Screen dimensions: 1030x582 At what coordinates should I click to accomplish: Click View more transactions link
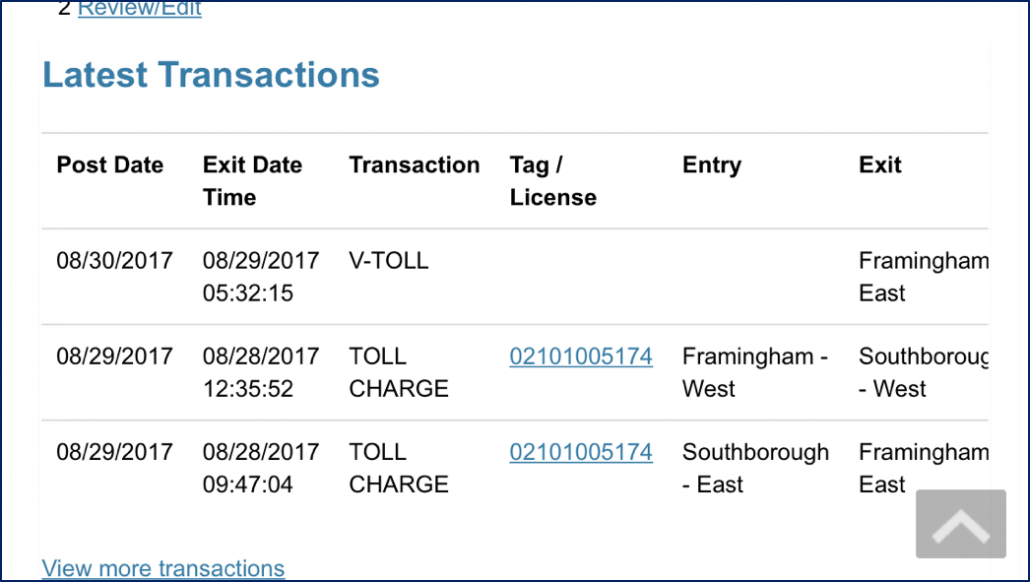pos(163,569)
